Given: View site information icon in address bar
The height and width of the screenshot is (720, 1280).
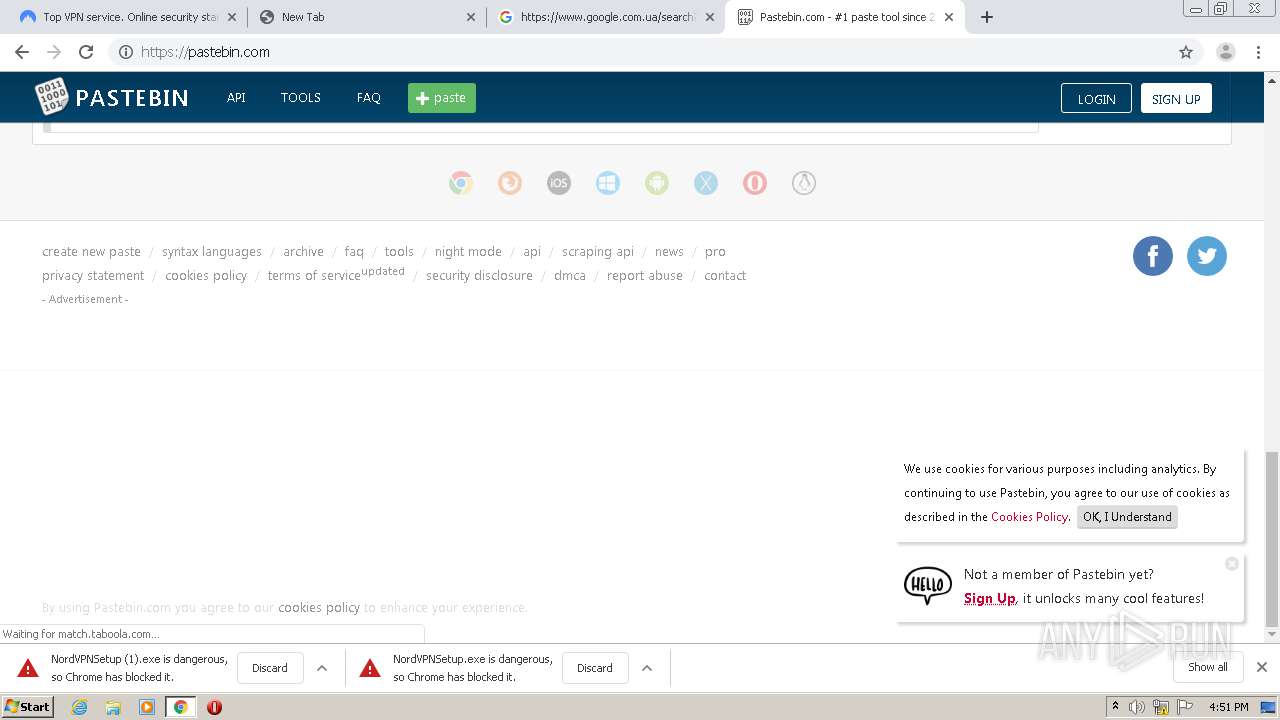Looking at the screenshot, I should [126, 52].
